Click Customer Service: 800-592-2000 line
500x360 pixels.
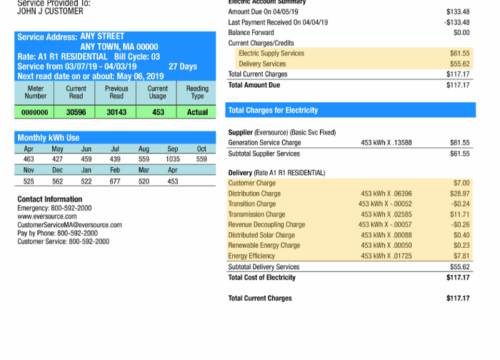(63, 241)
